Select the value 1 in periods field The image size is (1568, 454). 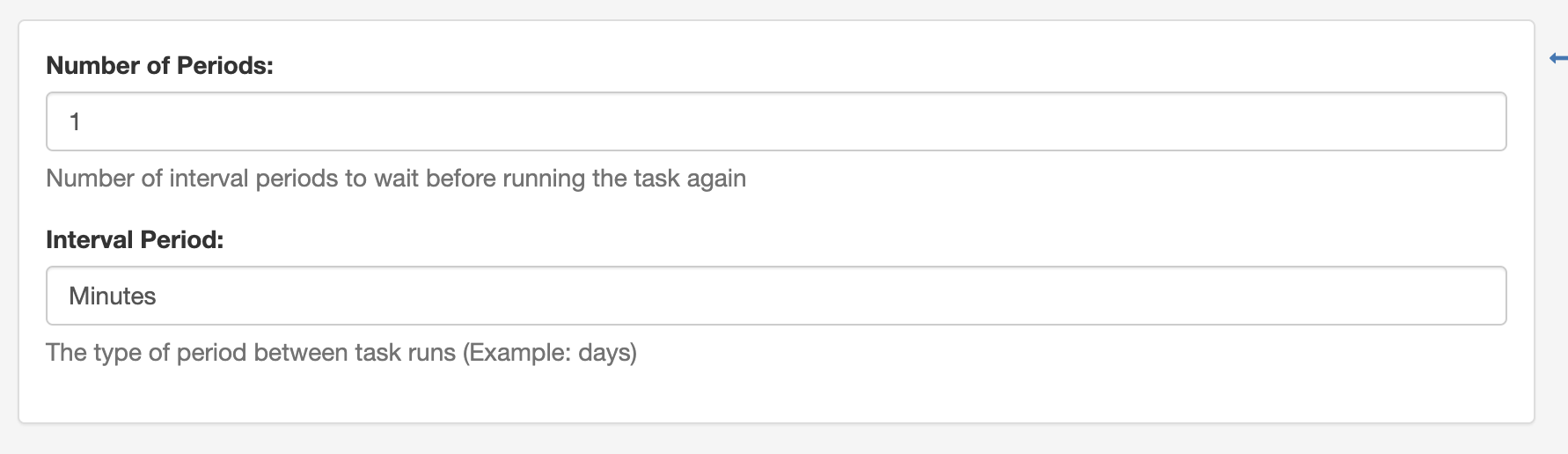pyautogui.click(x=75, y=121)
